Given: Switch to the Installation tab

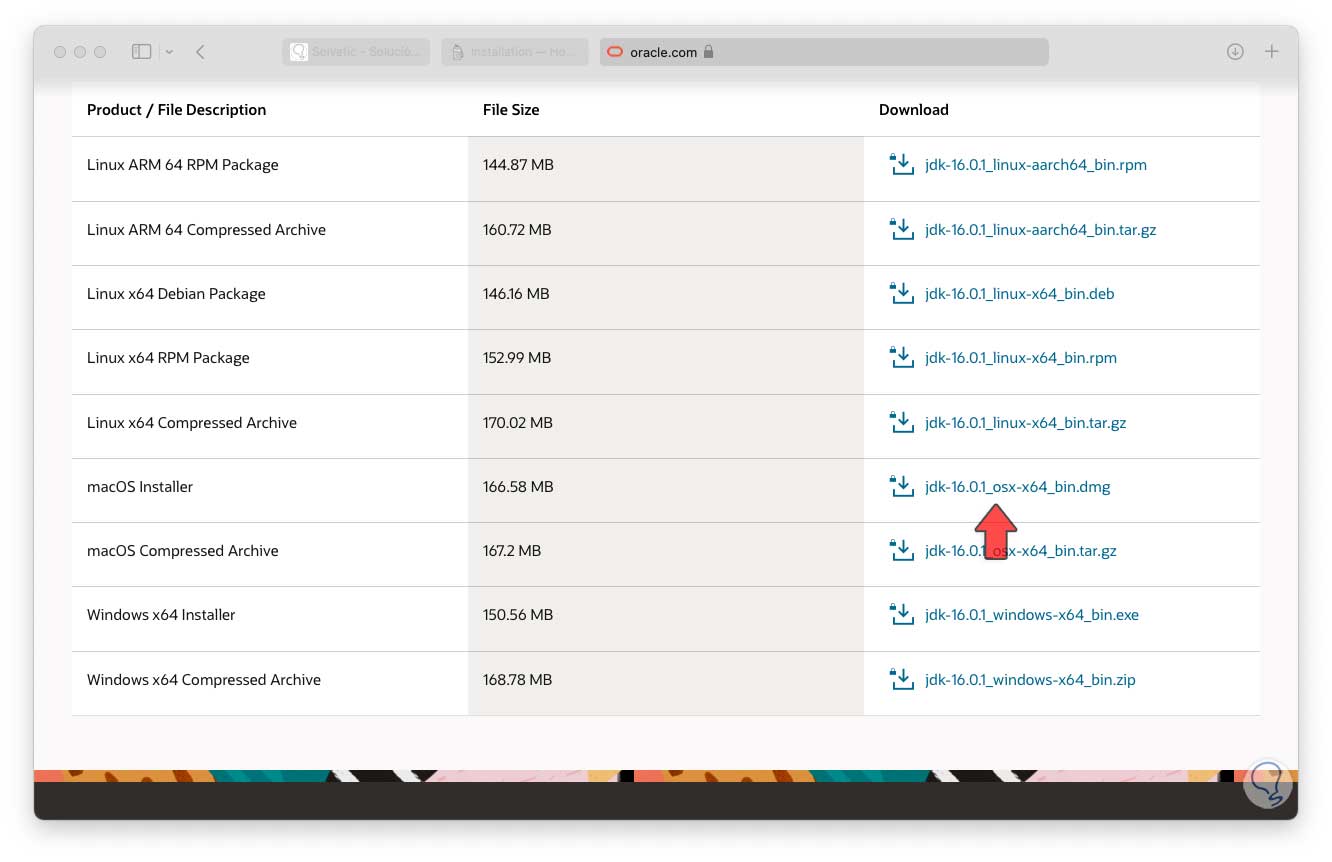Looking at the screenshot, I should pyautogui.click(x=515, y=52).
